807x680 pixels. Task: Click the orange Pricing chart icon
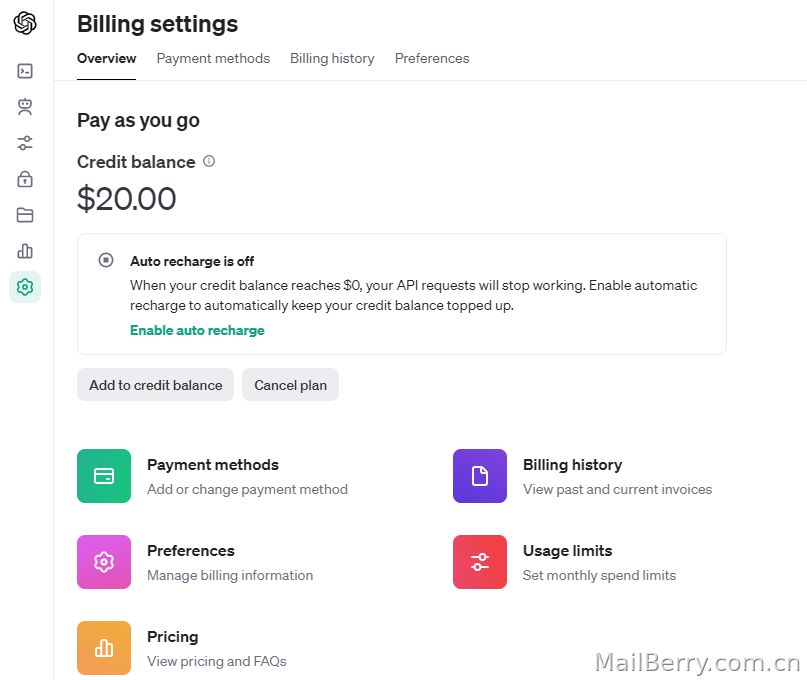click(104, 648)
